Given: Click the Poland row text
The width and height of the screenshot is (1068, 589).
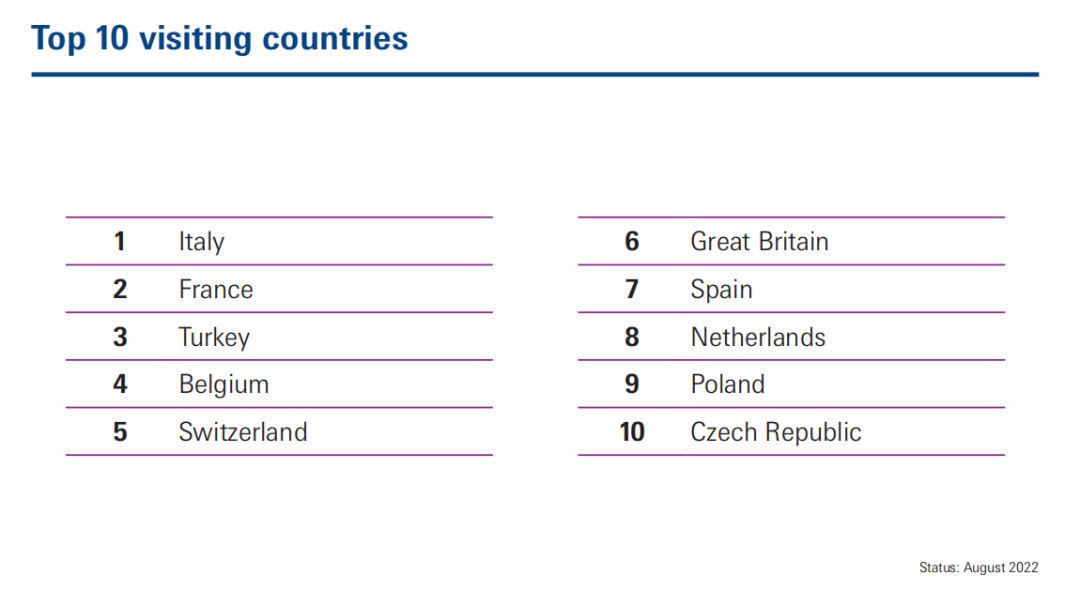Looking at the screenshot, I should [727, 385].
